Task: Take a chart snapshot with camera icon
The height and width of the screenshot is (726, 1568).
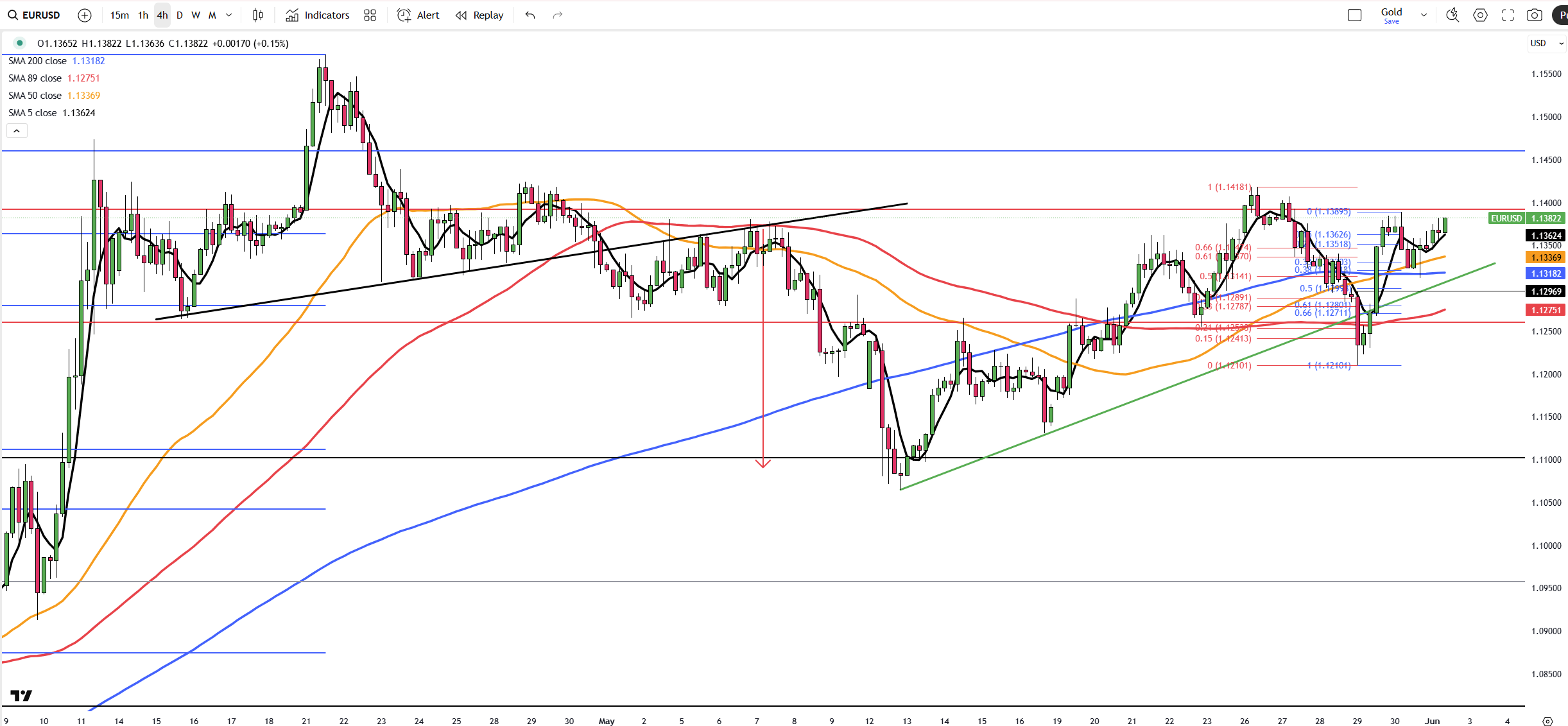Action: click(1535, 15)
